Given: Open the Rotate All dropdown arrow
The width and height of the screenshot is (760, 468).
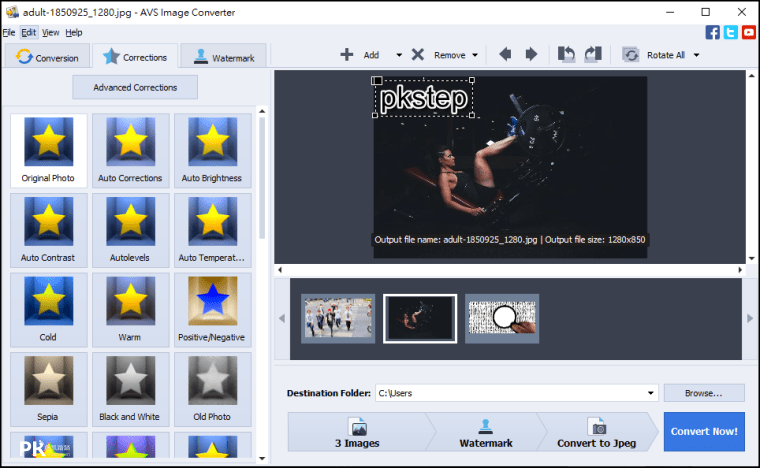Looking at the screenshot, I should [697, 55].
